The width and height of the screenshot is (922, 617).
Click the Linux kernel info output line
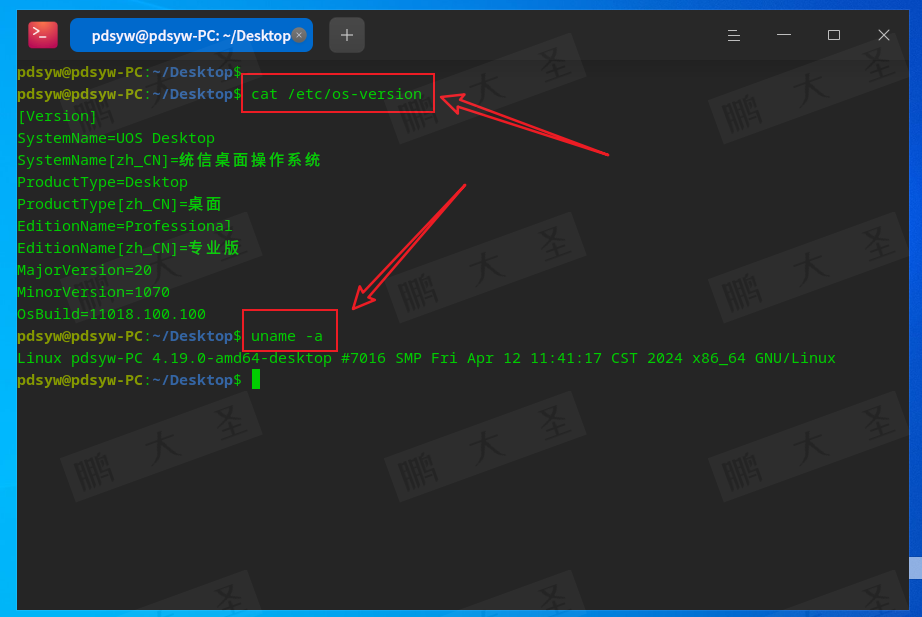tap(426, 358)
